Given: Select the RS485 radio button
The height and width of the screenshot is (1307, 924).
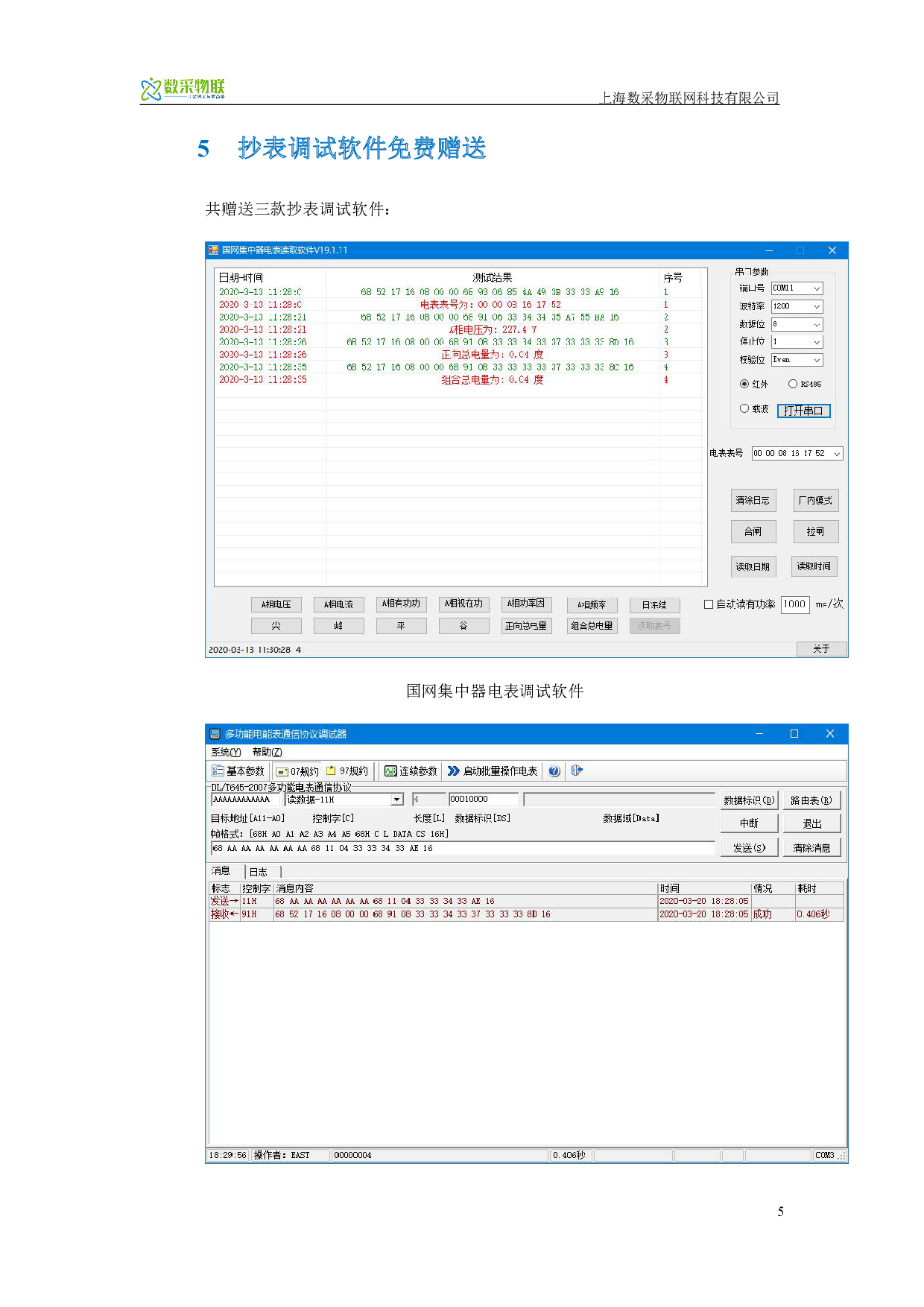Looking at the screenshot, I should tap(793, 384).
